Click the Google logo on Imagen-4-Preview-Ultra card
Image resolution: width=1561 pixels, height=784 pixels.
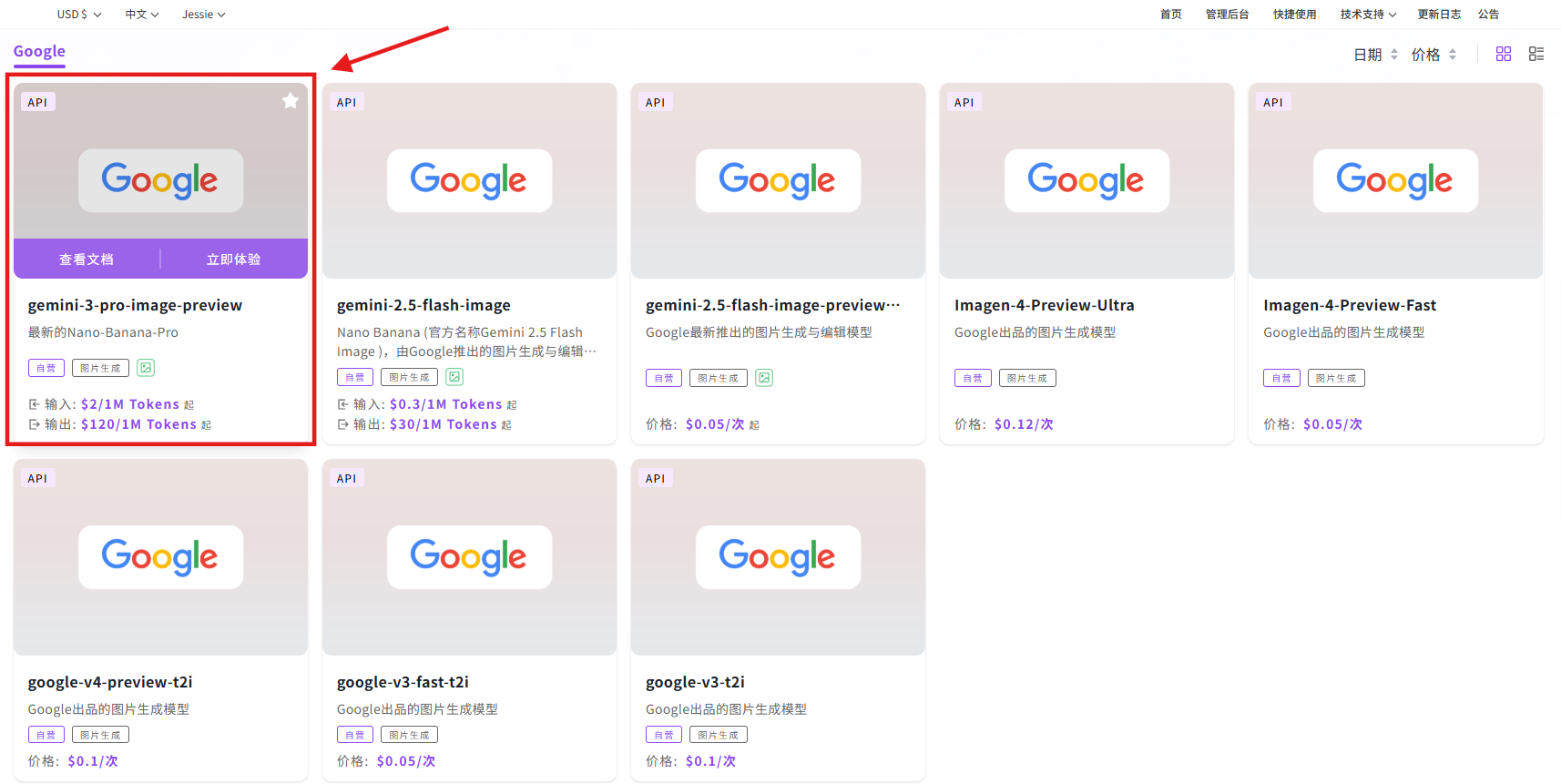tap(1086, 180)
